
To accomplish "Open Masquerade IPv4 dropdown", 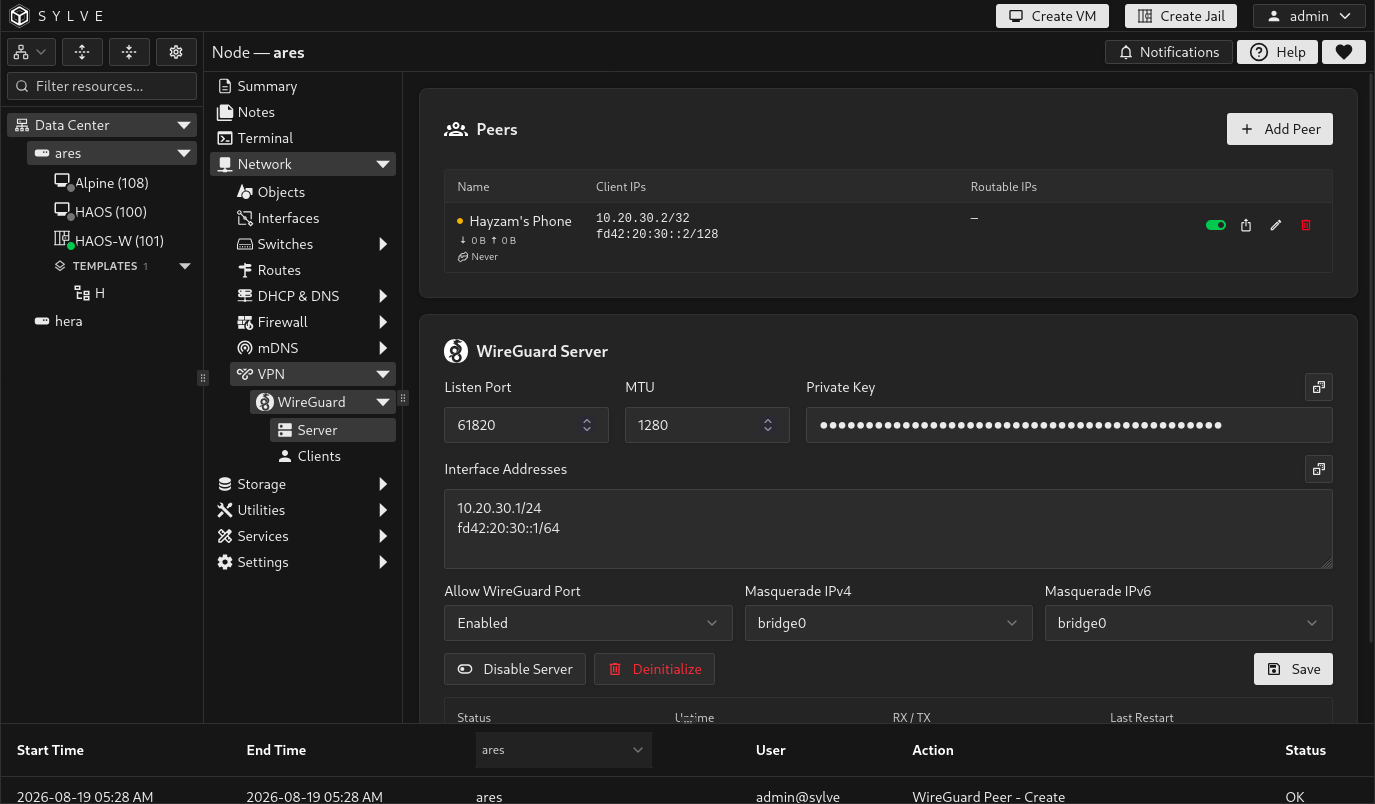I will point(888,623).
